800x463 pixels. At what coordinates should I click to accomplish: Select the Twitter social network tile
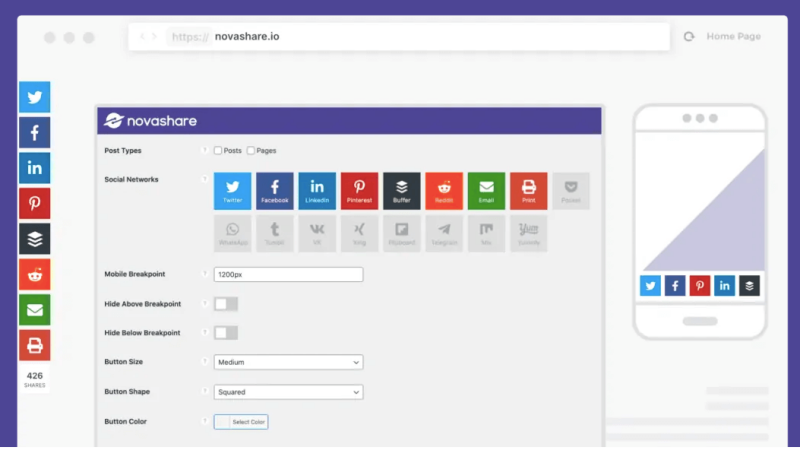pos(233,191)
